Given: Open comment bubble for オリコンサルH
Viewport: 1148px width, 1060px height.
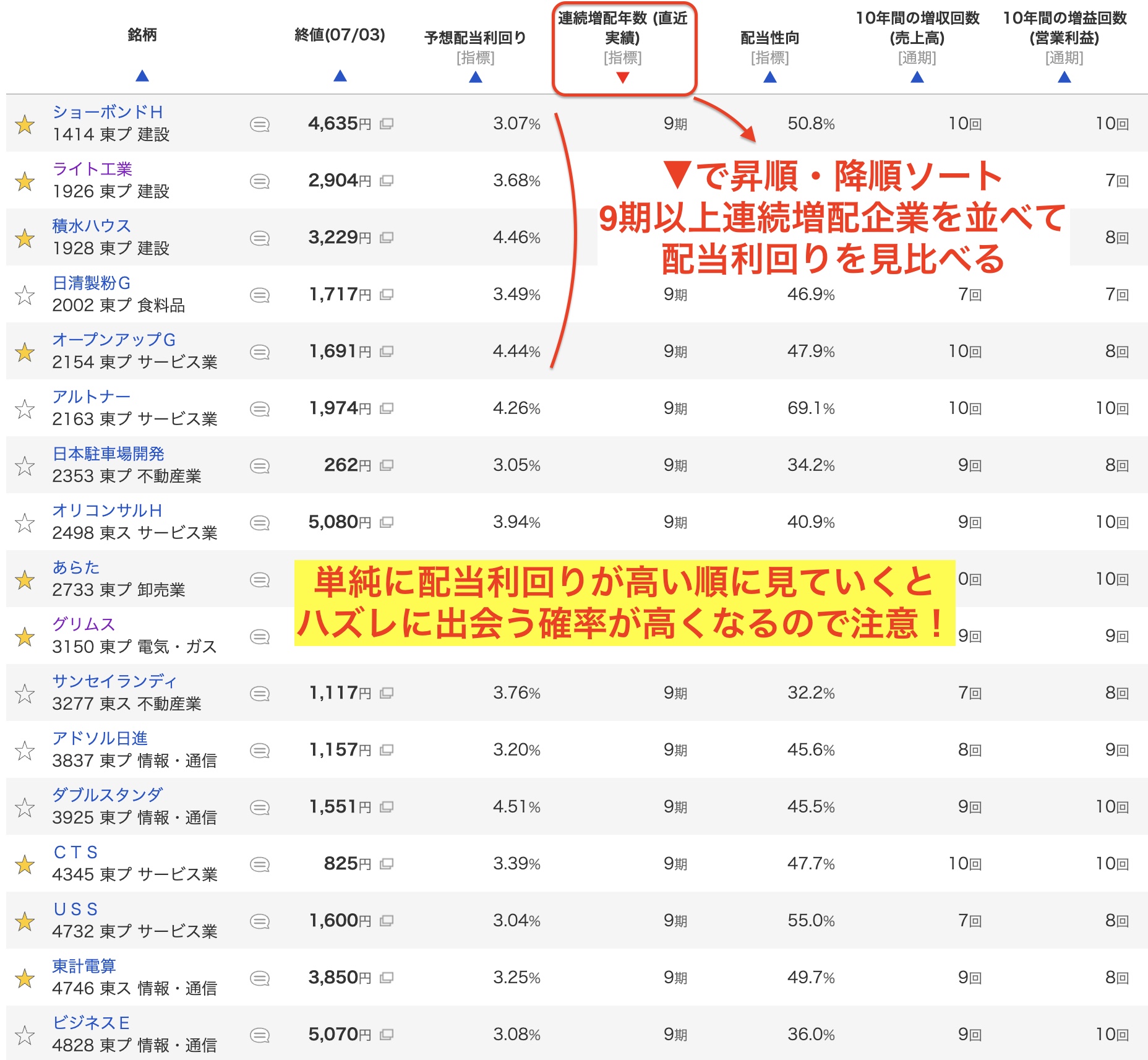Looking at the screenshot, I should tap(260, 523).
